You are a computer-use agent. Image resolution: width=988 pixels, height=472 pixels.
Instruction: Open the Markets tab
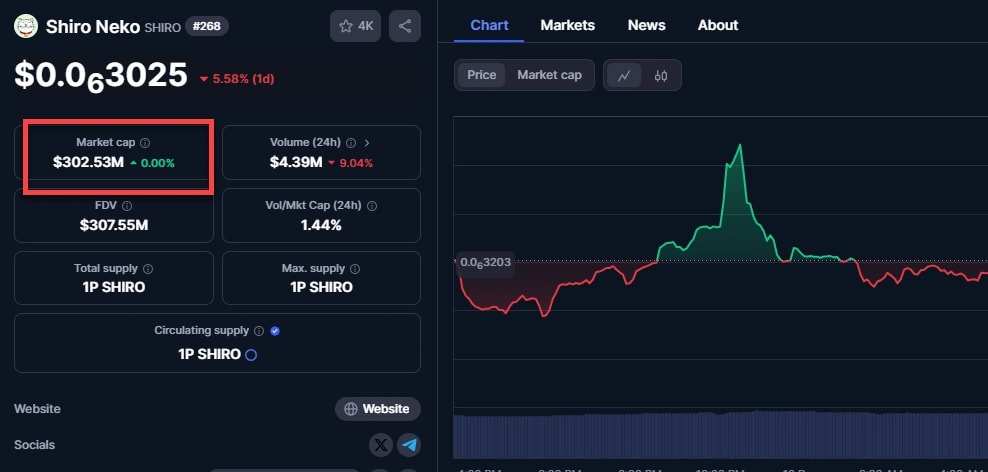567,25
